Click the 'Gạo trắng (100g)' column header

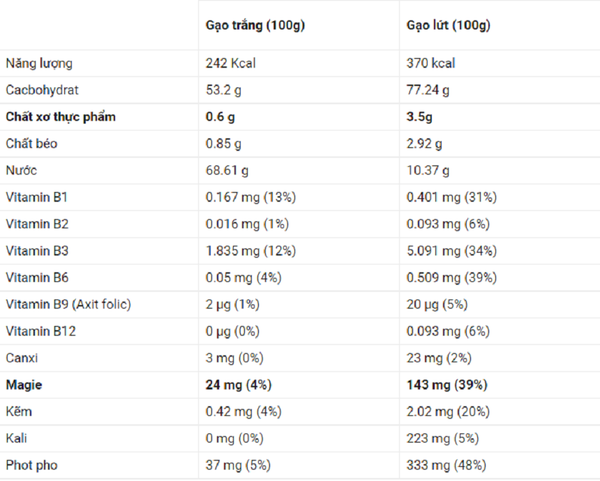[x=255, y=25]
